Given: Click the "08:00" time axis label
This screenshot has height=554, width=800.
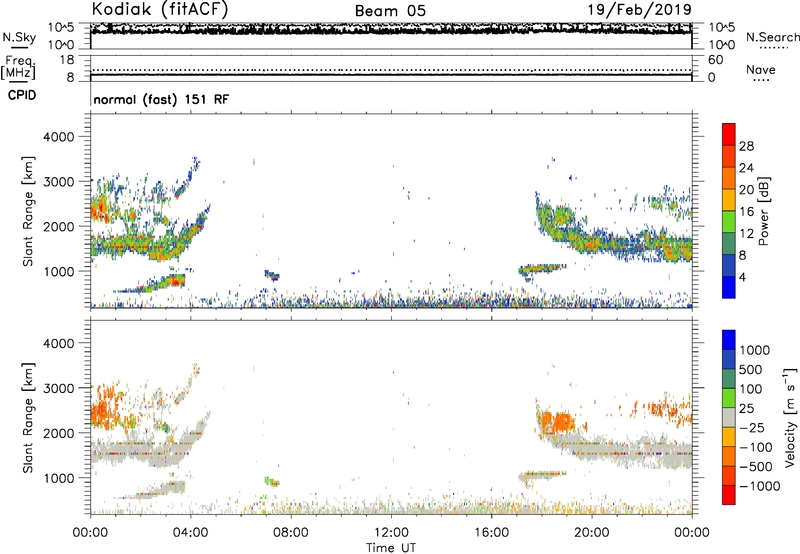Looking at the screenshot, I should tap(291, 533).
